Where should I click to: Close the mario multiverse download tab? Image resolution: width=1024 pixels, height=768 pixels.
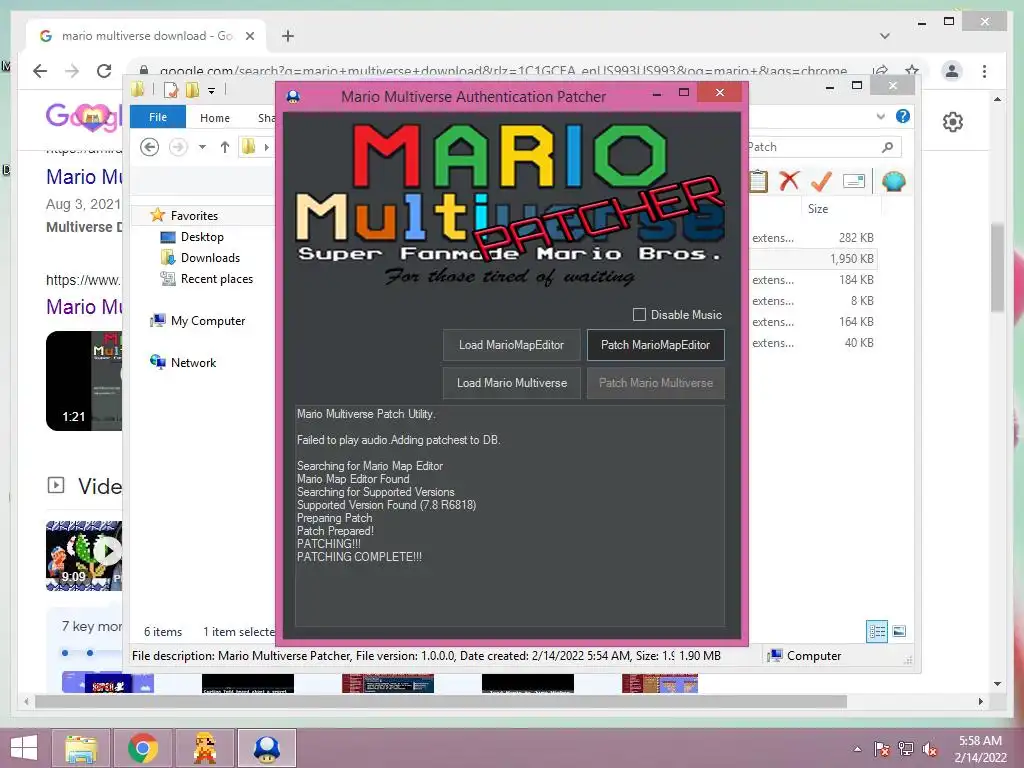pyautogui.click(x=249, y=36)
